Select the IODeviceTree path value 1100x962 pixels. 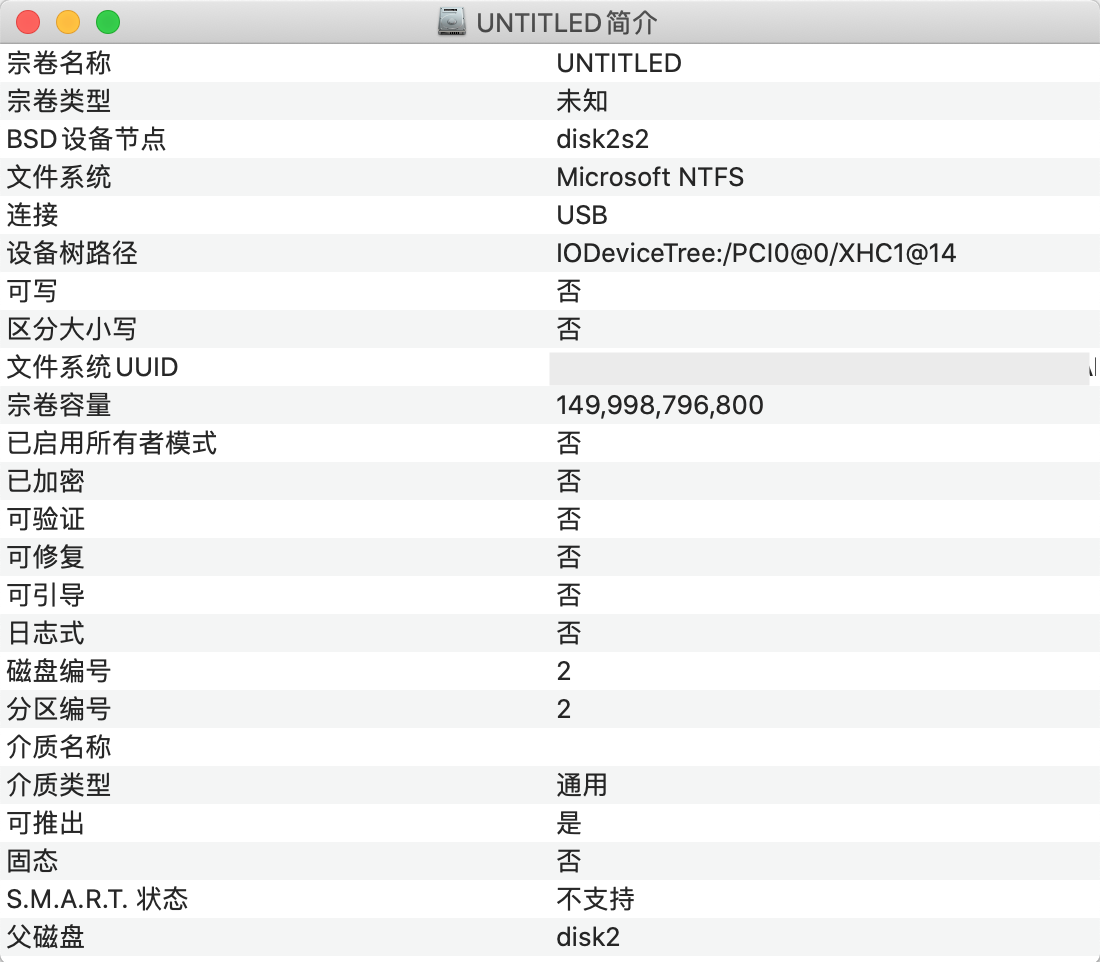click(756, 253)
